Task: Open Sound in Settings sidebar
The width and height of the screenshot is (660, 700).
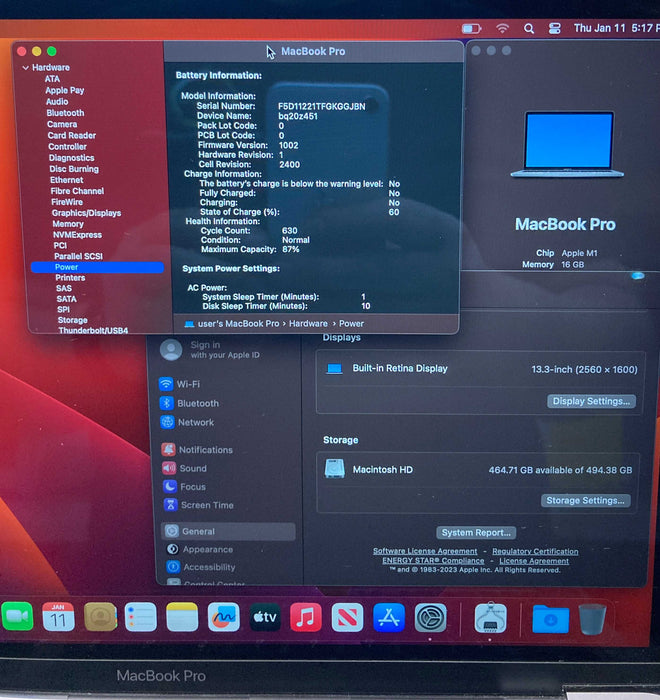Action: pyautogui.click(x=185, y=468)
